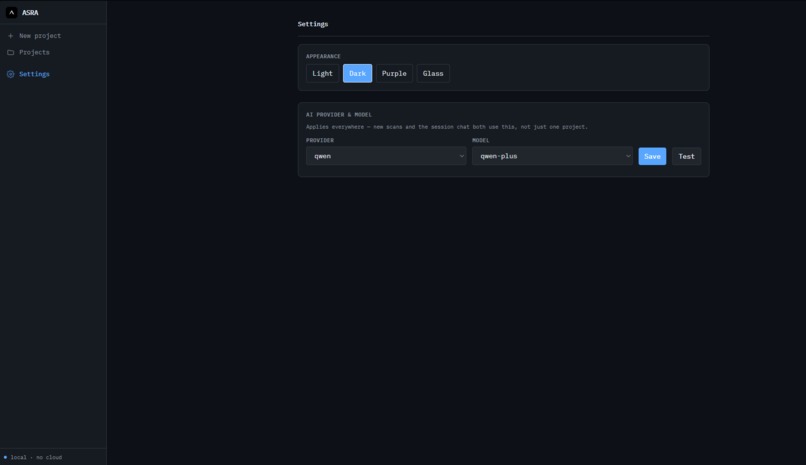This screenshot has height=465, width=806.
Task: Open Projects in the sidebar
Action: point(34,52)
